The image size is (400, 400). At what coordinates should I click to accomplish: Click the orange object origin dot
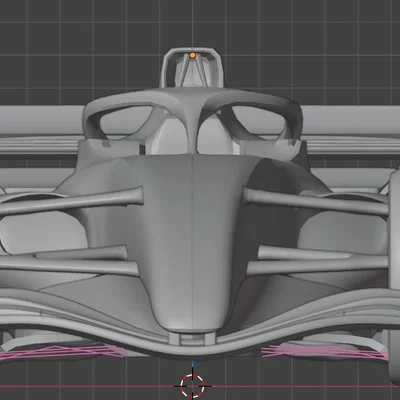tap(193, 55)
